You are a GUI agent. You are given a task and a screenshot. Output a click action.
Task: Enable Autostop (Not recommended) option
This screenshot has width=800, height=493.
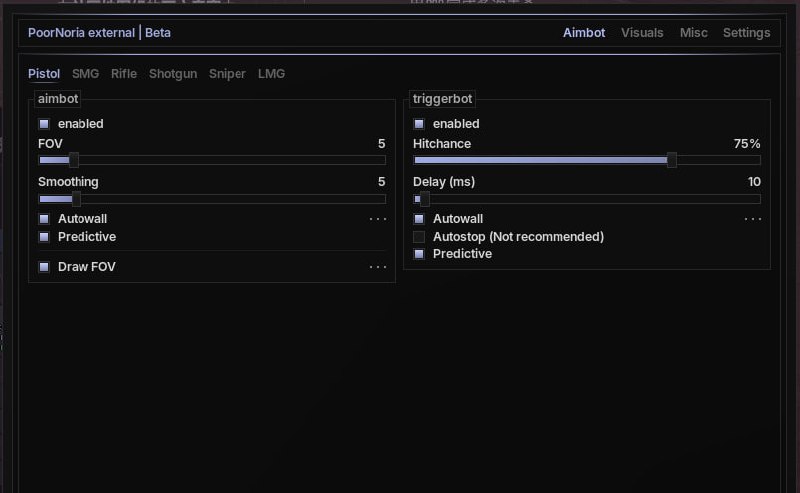point(419,237)
